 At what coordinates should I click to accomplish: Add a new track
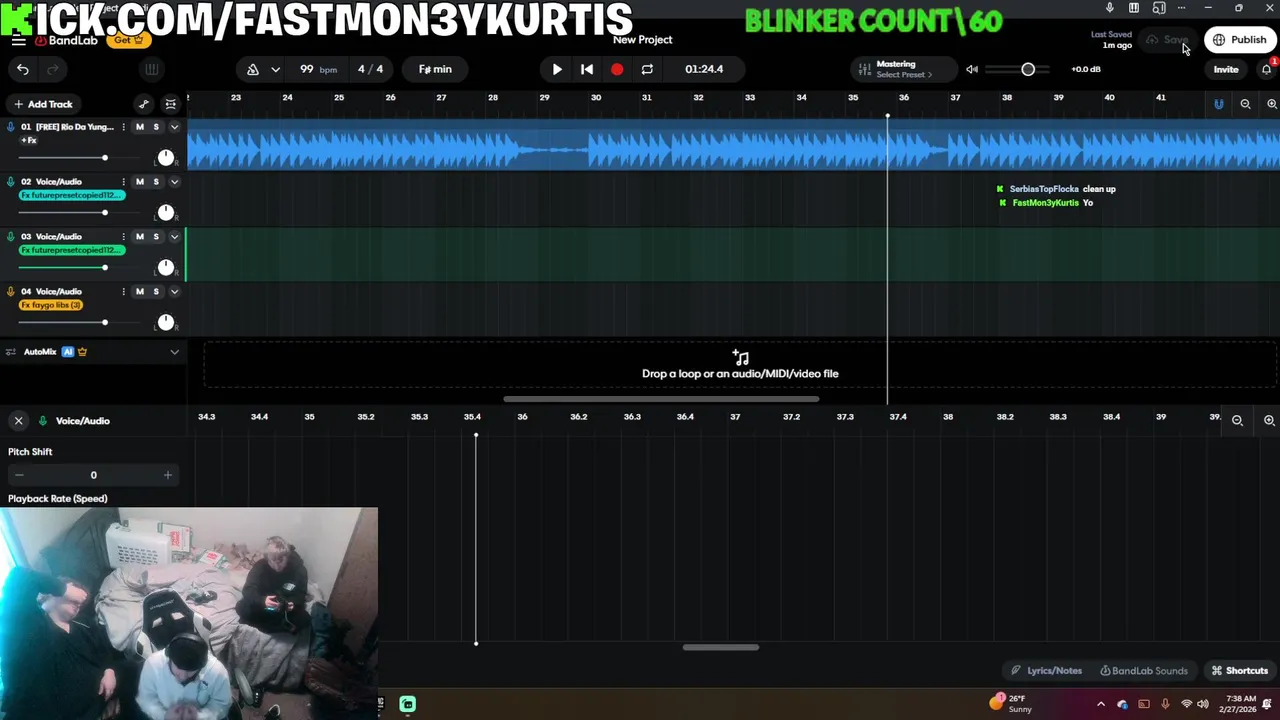click(x=43, y=104)
